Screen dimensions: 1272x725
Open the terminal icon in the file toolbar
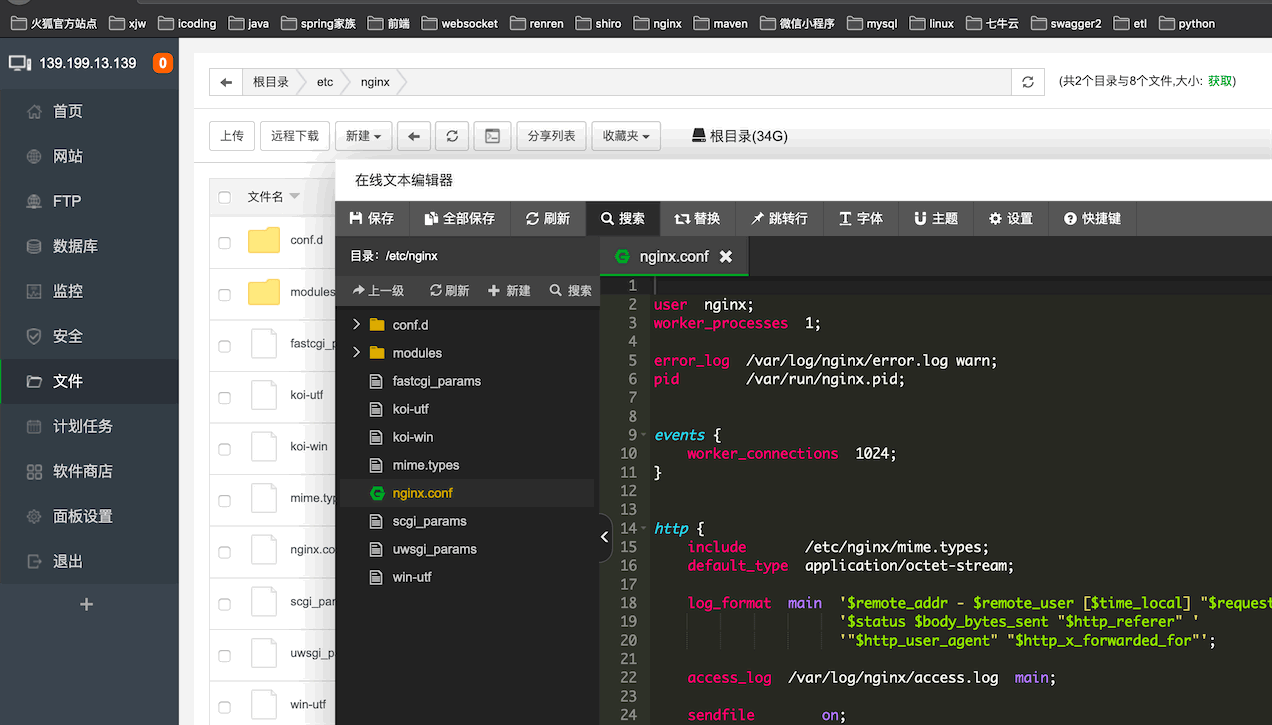tap(492, 136)
